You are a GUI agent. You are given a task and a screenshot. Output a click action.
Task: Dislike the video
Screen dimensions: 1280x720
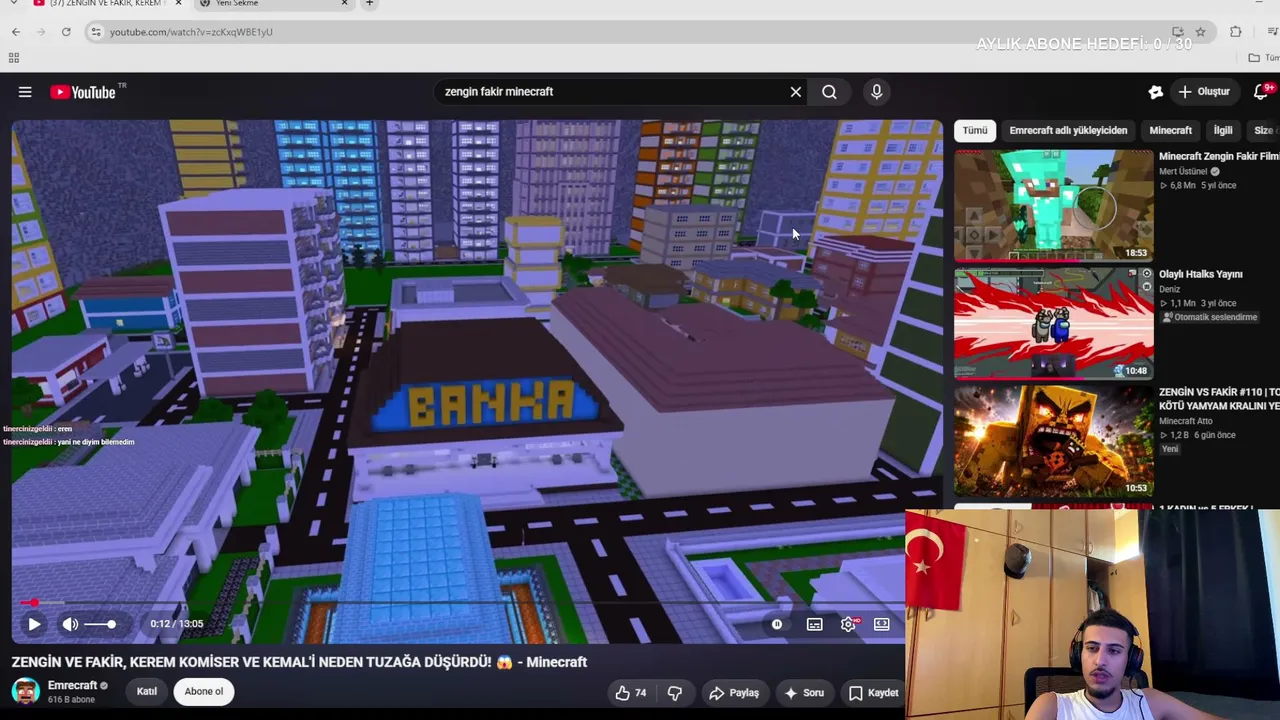pos(675,692)
